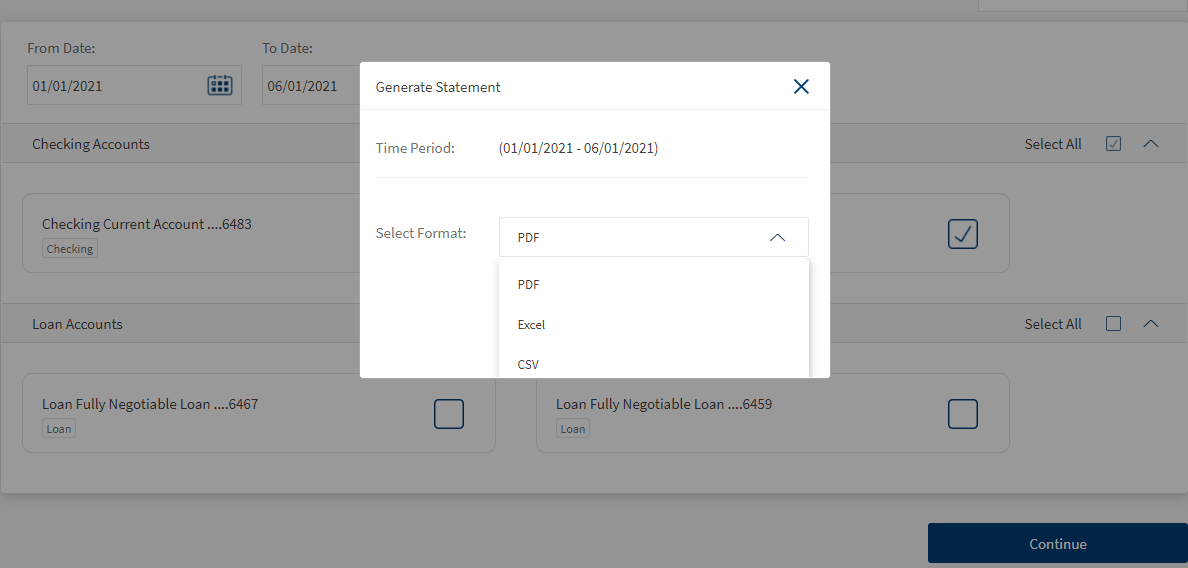The height and width of the screenshot is (568, 1188).
Task: Choose CSV from the format list
Action: pyautogui.click(x=528, y=365)
